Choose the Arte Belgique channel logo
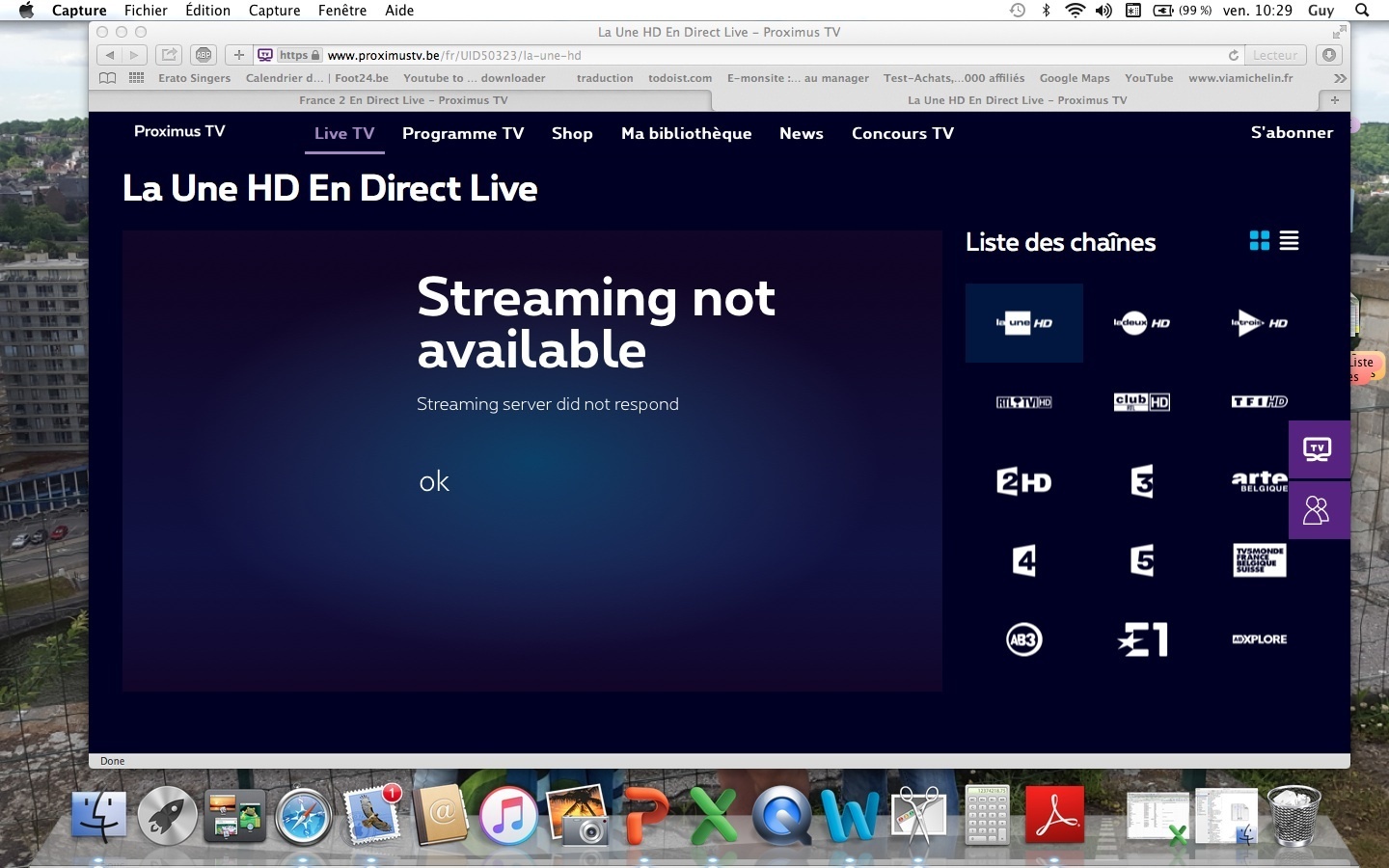The width and height of the screenshot is (1389, 868). pyautogui.click(x=1260, y=481)
